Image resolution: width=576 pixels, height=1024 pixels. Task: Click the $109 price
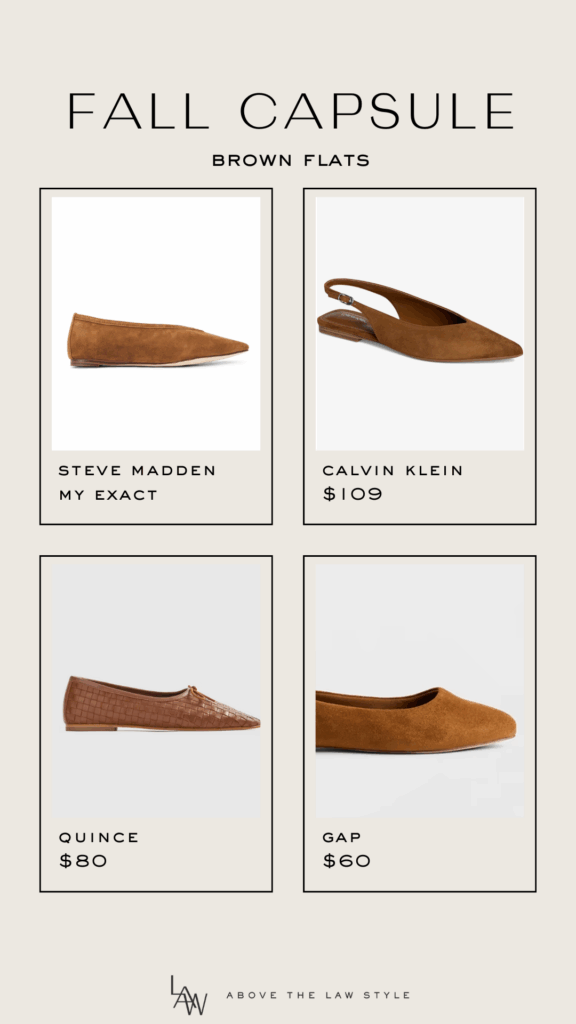point(353,494)
